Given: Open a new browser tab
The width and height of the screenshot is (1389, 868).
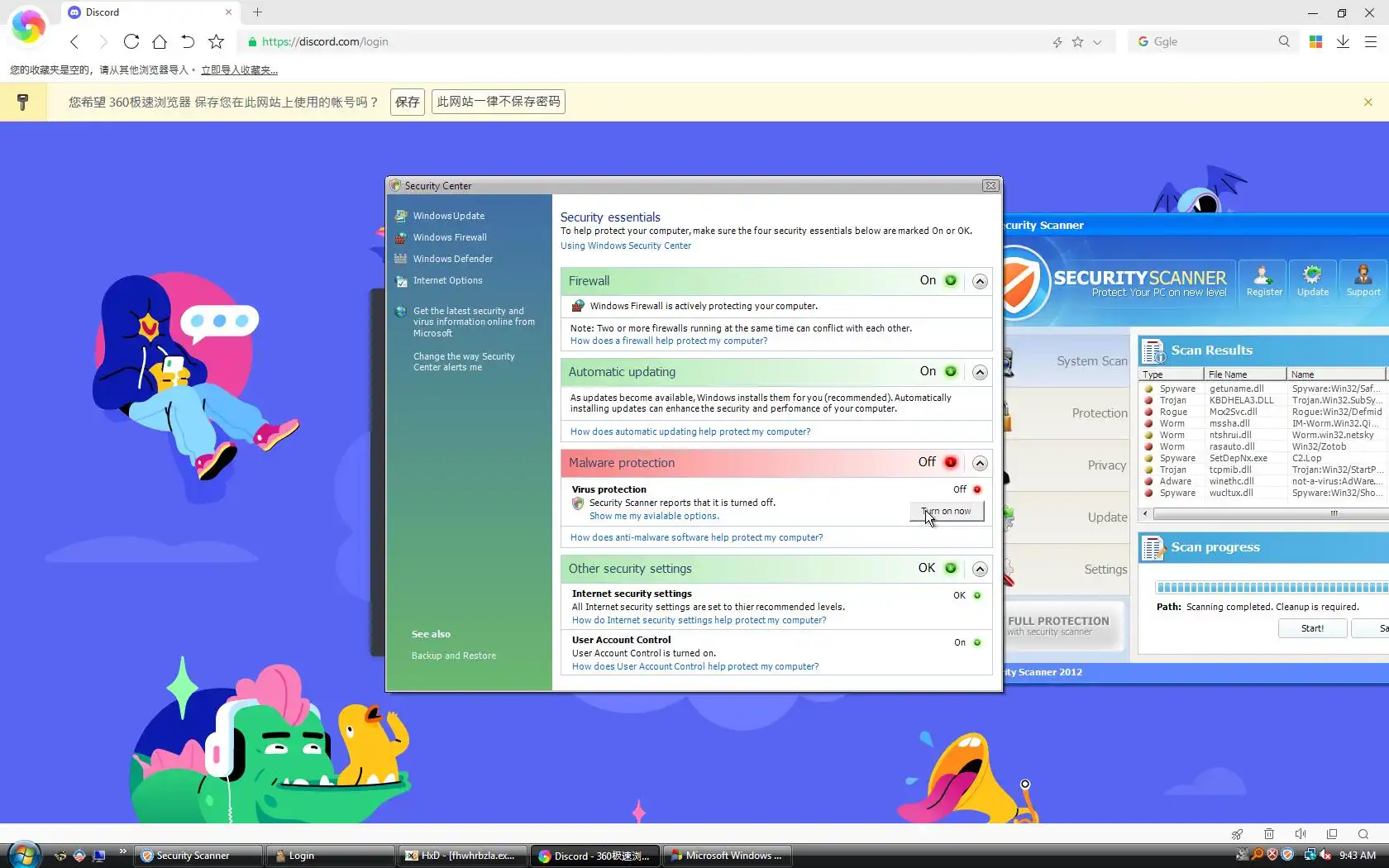Looking at the screenshot, I should pos(257,12).
